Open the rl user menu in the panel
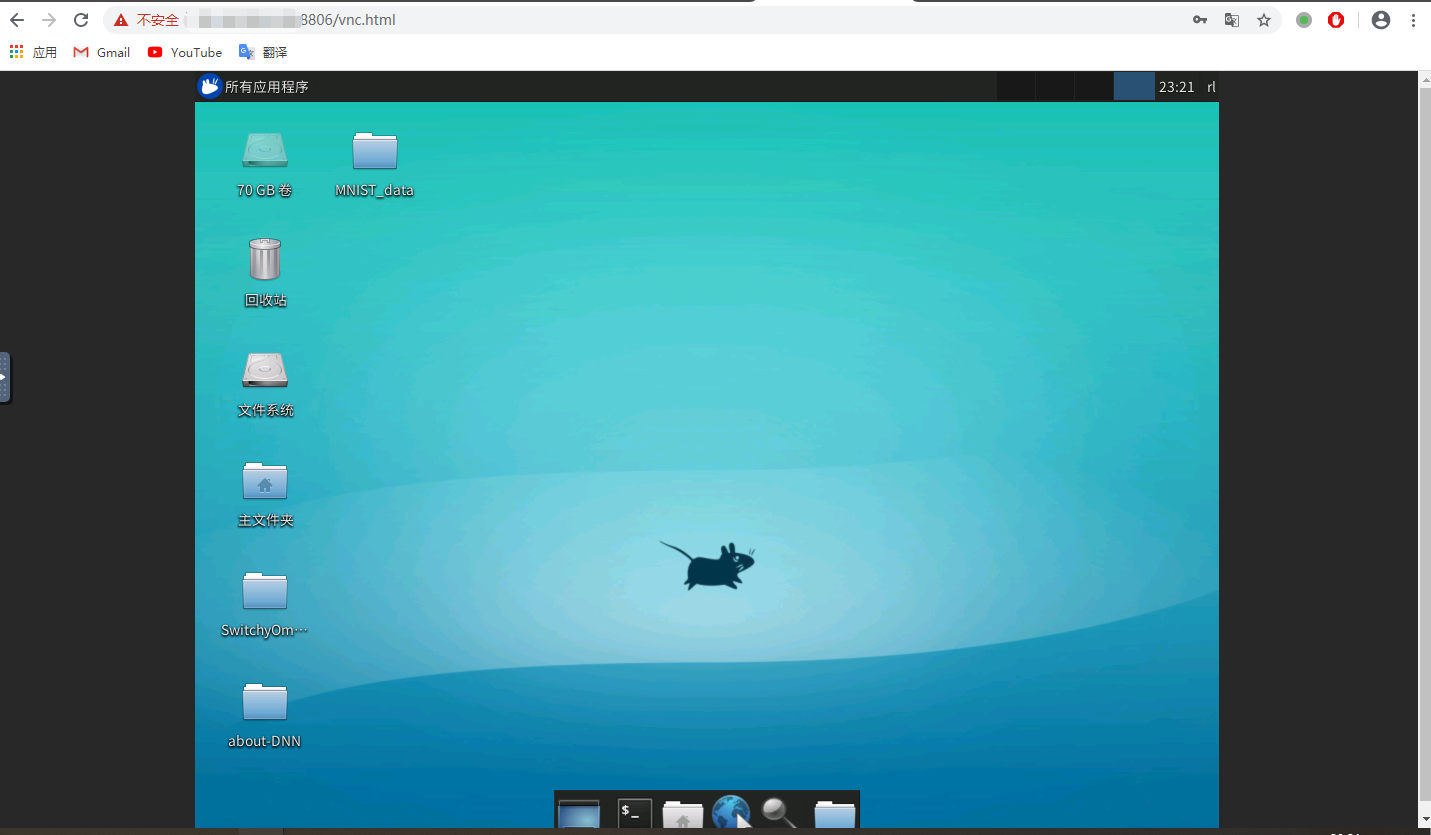Screen dimensions: 1431x835 [1211, 87]
